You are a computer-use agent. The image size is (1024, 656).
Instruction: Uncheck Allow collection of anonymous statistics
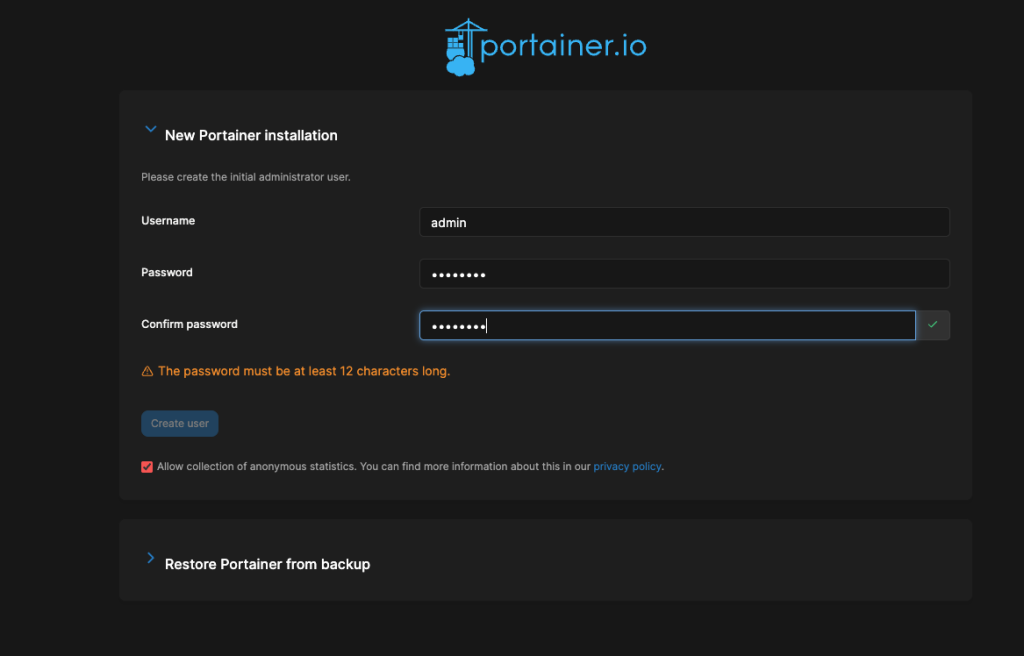tap(147, 467)
